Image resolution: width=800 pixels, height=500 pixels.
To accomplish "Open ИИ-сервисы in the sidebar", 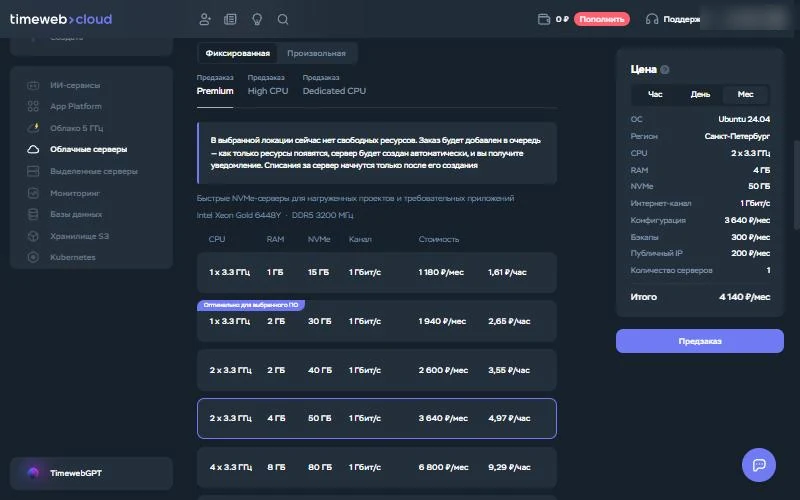I will [x=75, y=85].
